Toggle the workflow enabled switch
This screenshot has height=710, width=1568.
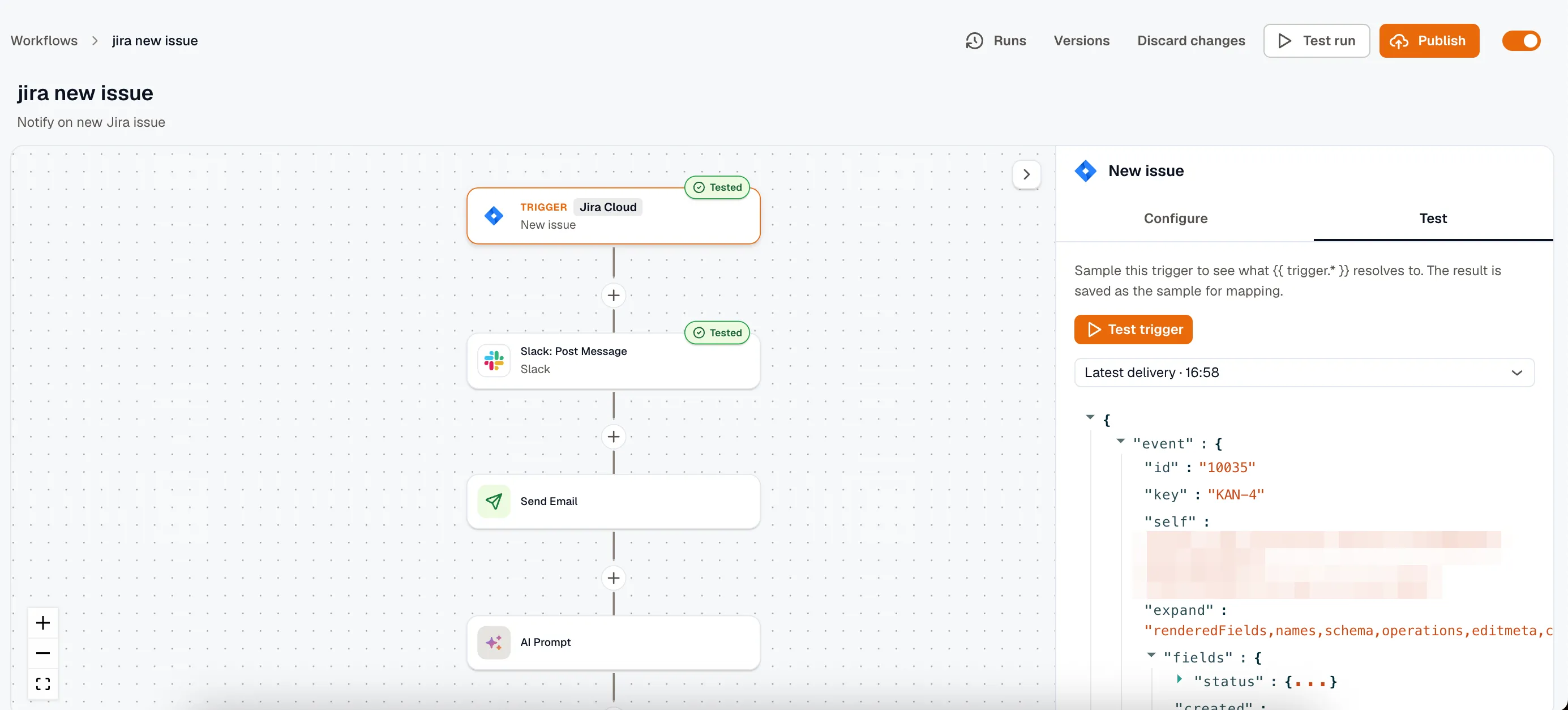1520,41
